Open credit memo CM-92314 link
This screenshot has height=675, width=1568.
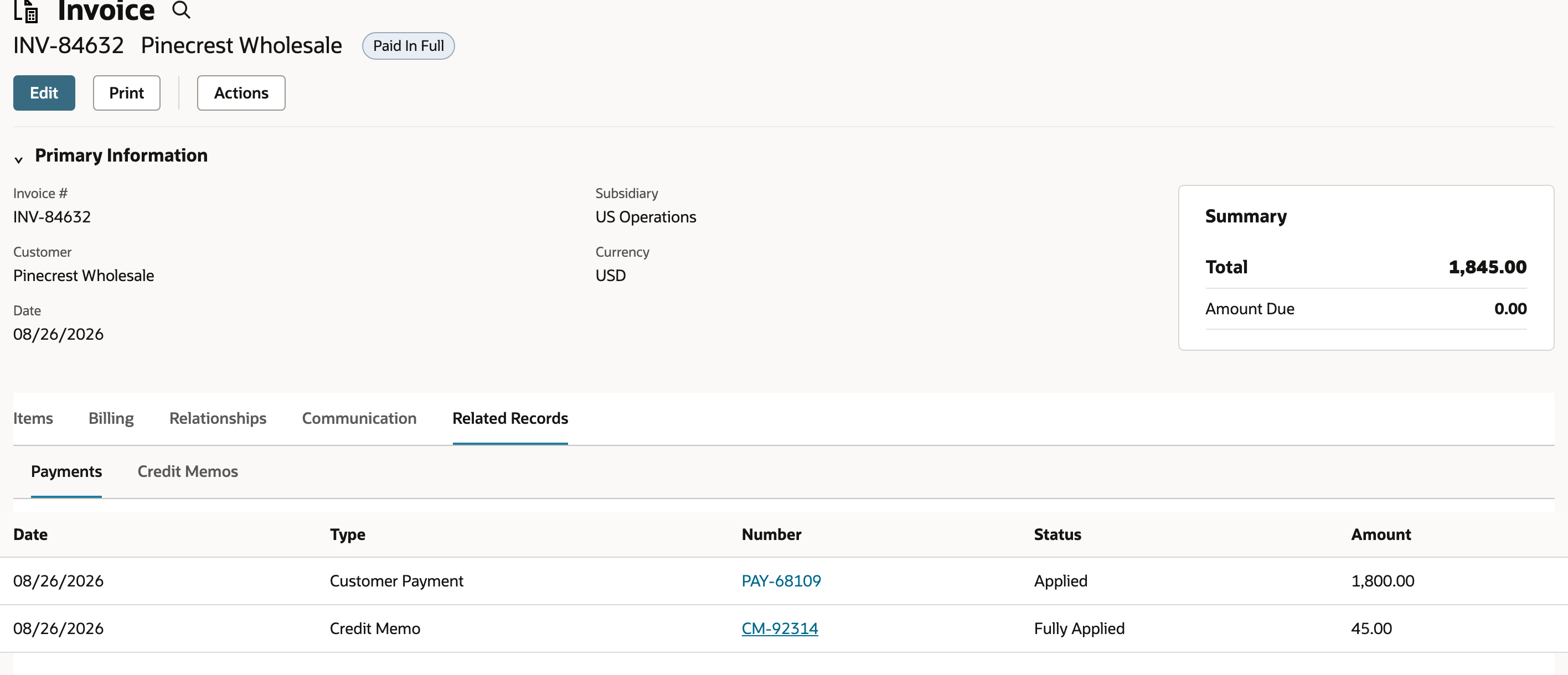click(780, 629)
